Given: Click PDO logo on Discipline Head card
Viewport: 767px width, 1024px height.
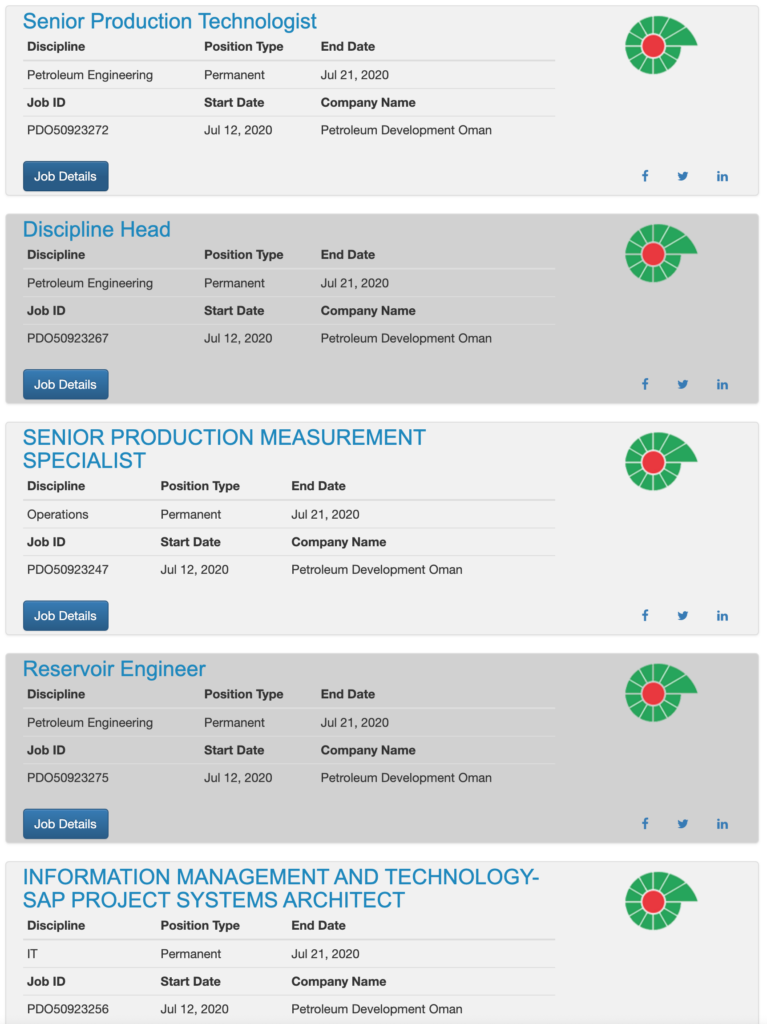Looking at the screenshot, I should click(x=661, y=253).
